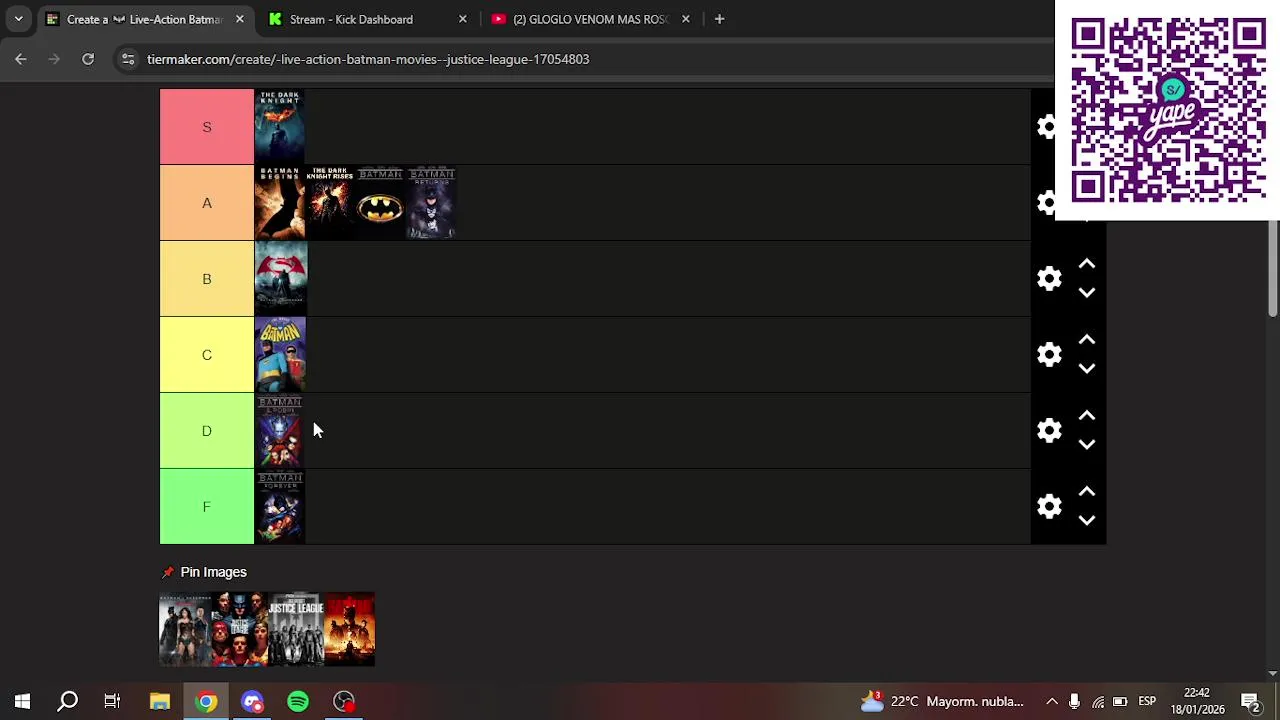Open the weather widget showing 22°C
Image resolution: width=1280 pixels, height=720 pixels.
click(x=942, y=701)
